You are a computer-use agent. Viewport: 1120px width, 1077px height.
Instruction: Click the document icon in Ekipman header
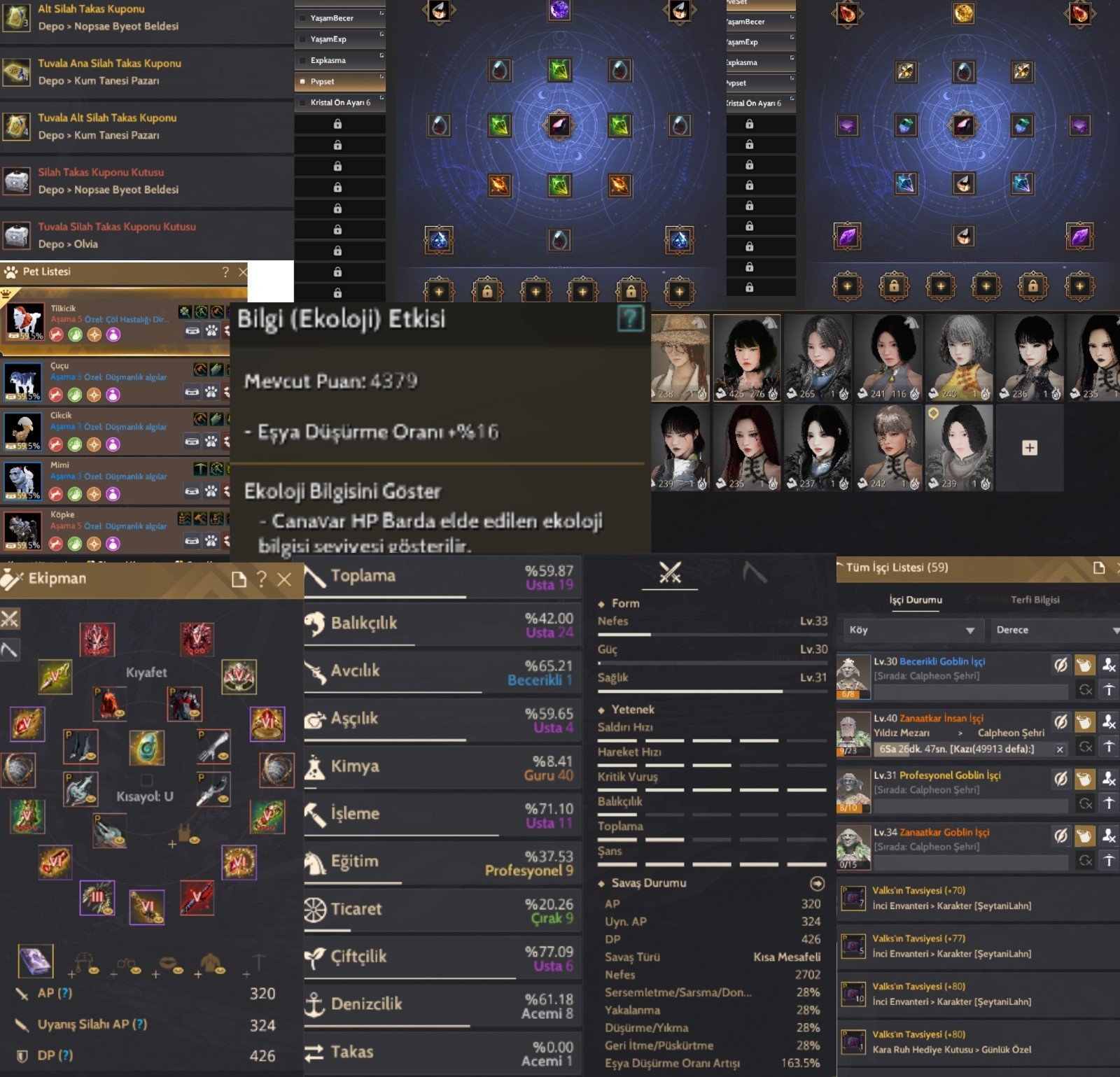coord(239,579)
